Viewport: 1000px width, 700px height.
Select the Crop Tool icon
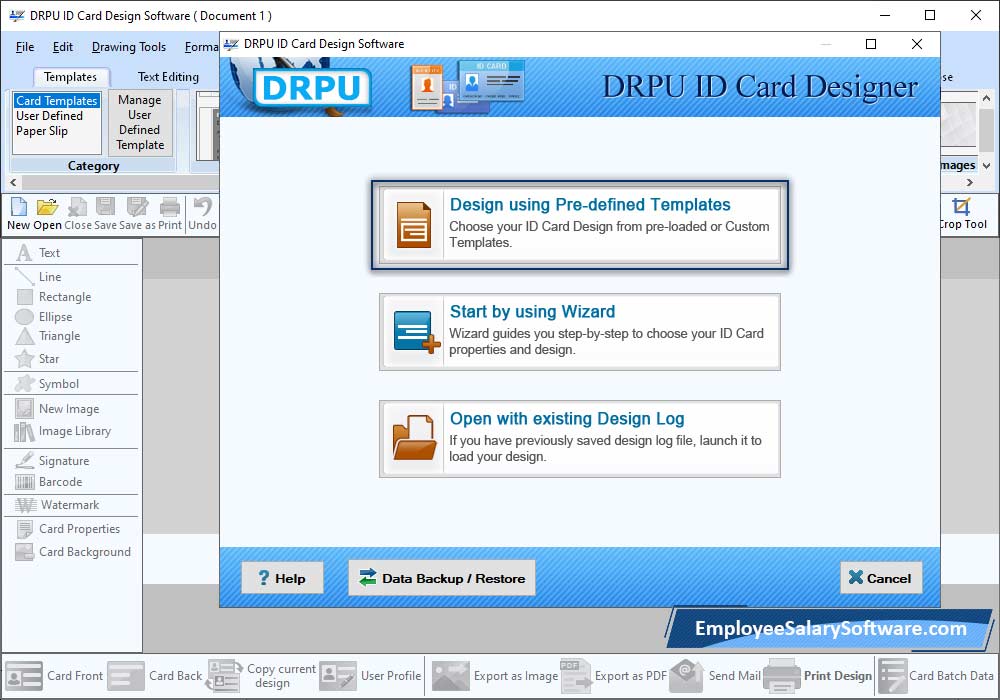click(961, 207)
